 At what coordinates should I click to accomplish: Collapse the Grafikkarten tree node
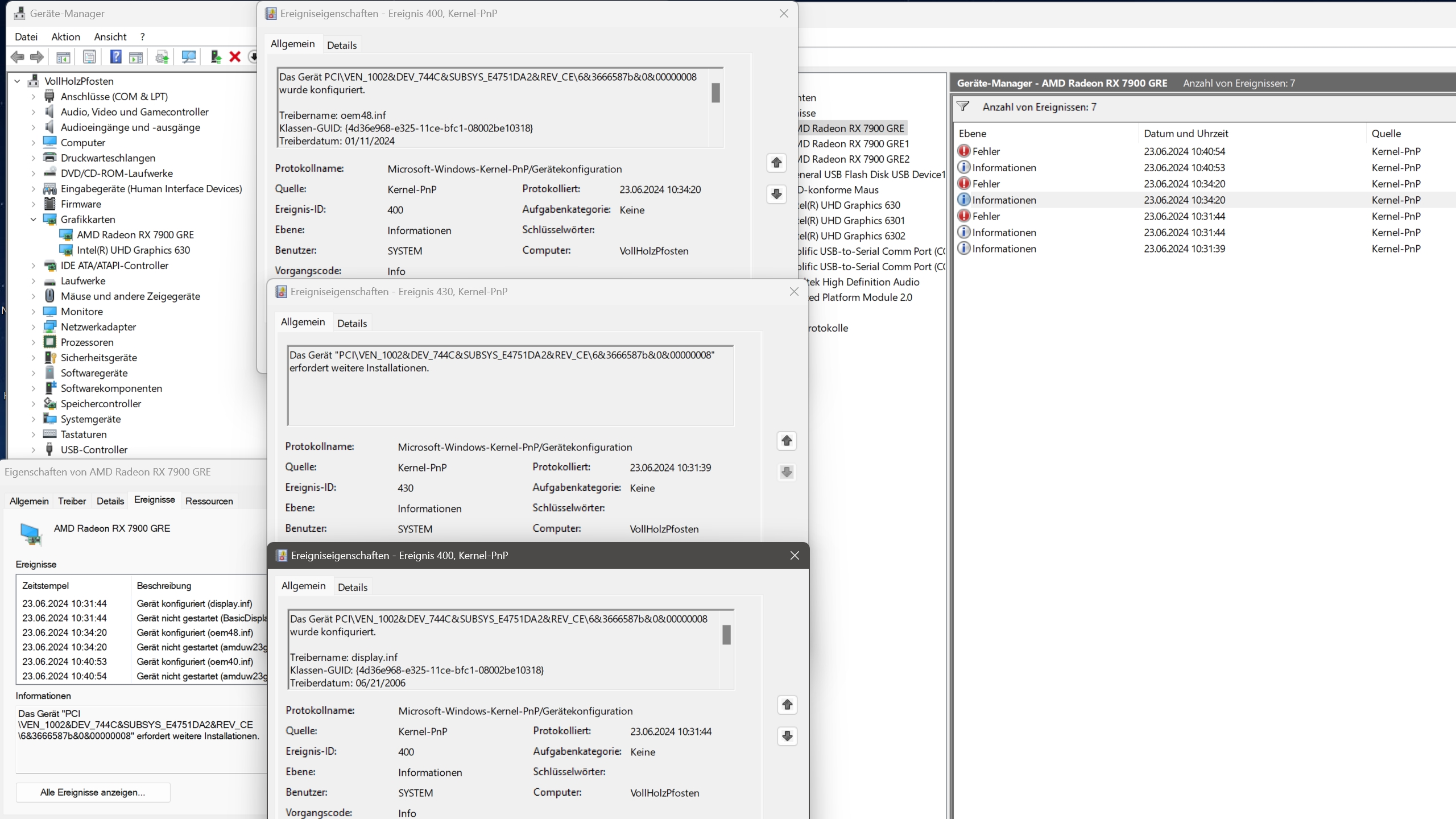pyautogui.click(x=33, y=220)
